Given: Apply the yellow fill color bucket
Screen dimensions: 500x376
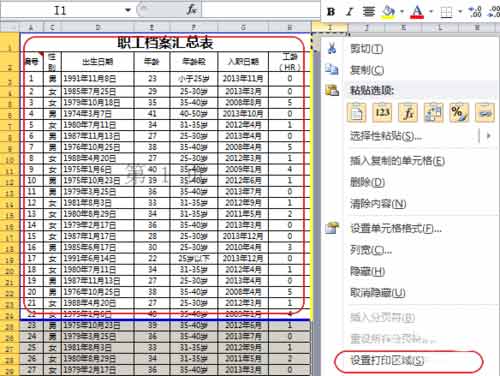Looking at the screenshot, I should click(x=388, y=12).
